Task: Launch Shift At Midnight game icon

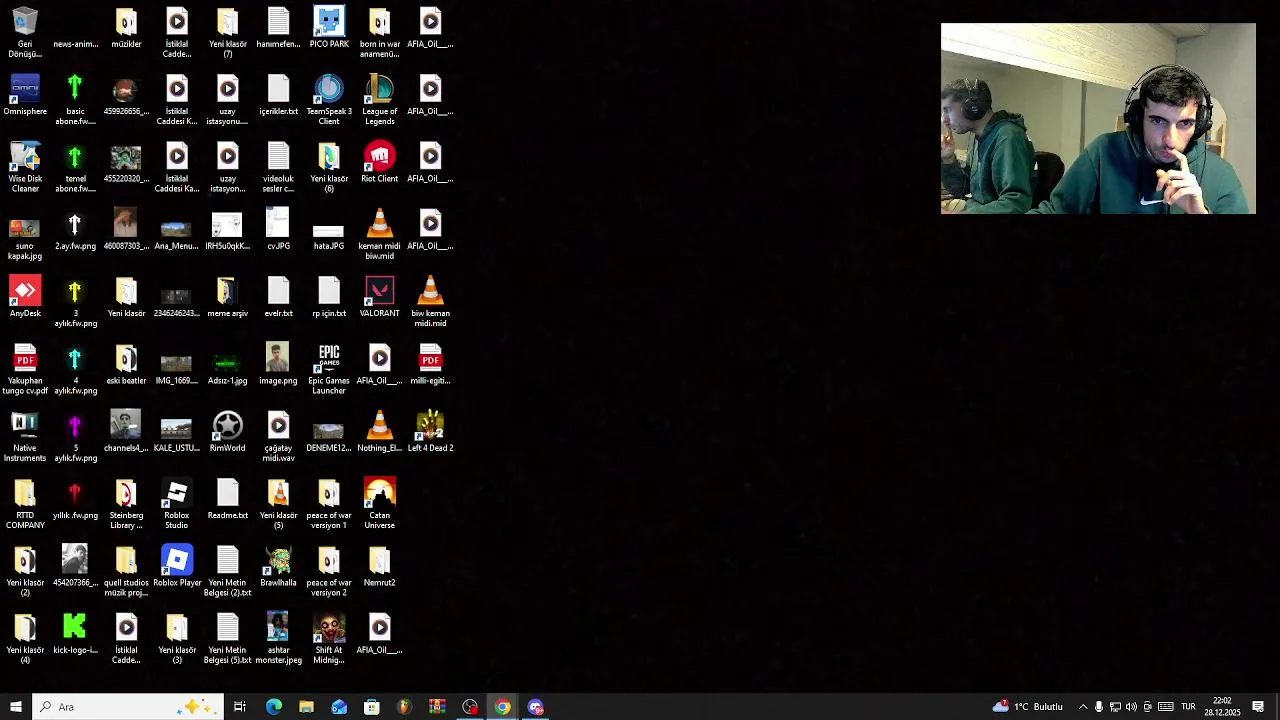Action: (x=329, y=638)
